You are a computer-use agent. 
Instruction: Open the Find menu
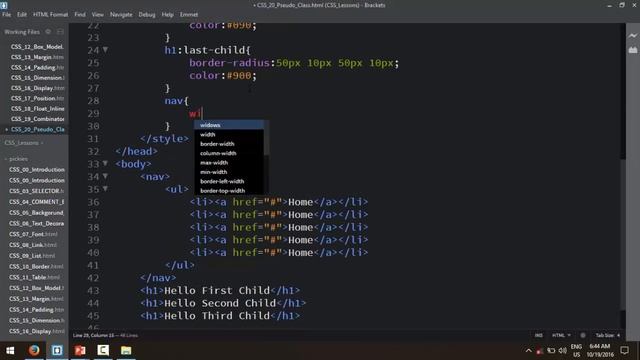pyautogui.click(x=80, y=14)
